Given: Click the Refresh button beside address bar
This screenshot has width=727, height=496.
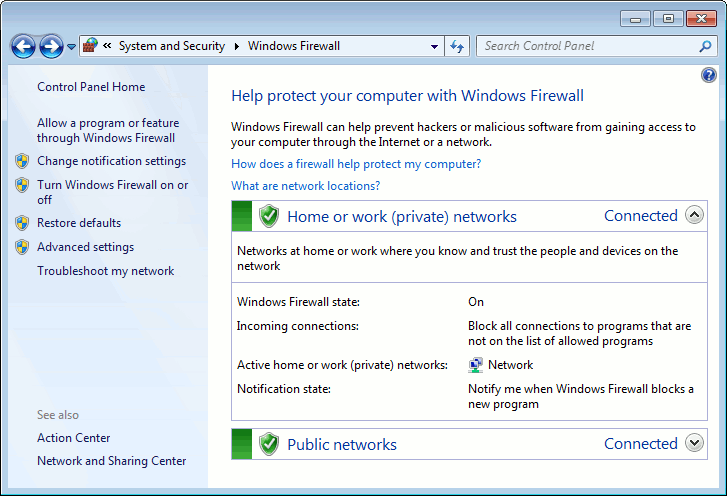Looking at the screenshot, I should coord(457,46).
